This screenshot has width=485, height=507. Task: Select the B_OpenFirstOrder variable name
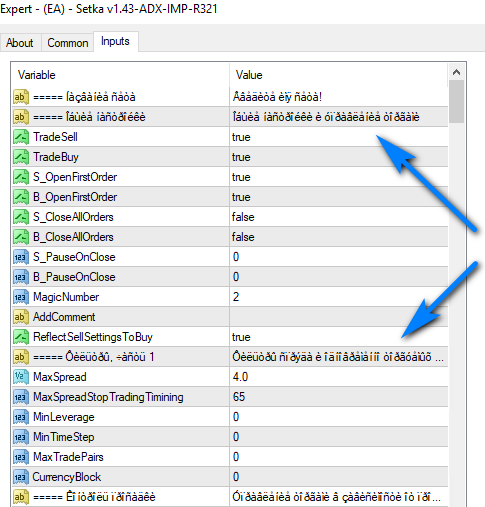[75, 197]
